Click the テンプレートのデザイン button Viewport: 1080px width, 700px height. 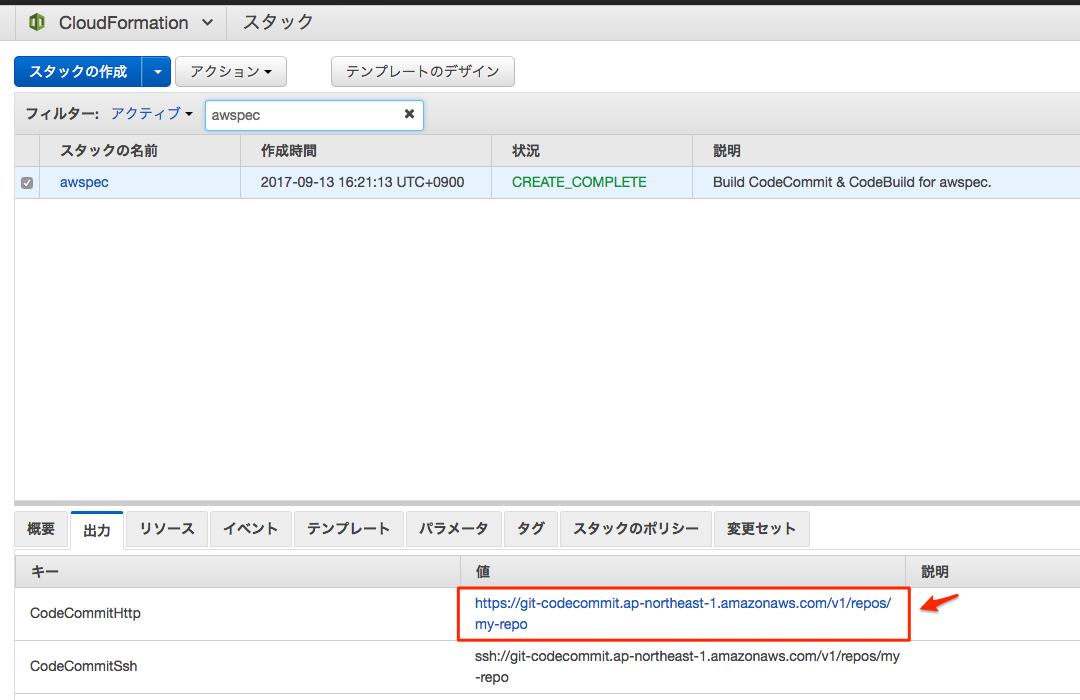click(422, 71)
